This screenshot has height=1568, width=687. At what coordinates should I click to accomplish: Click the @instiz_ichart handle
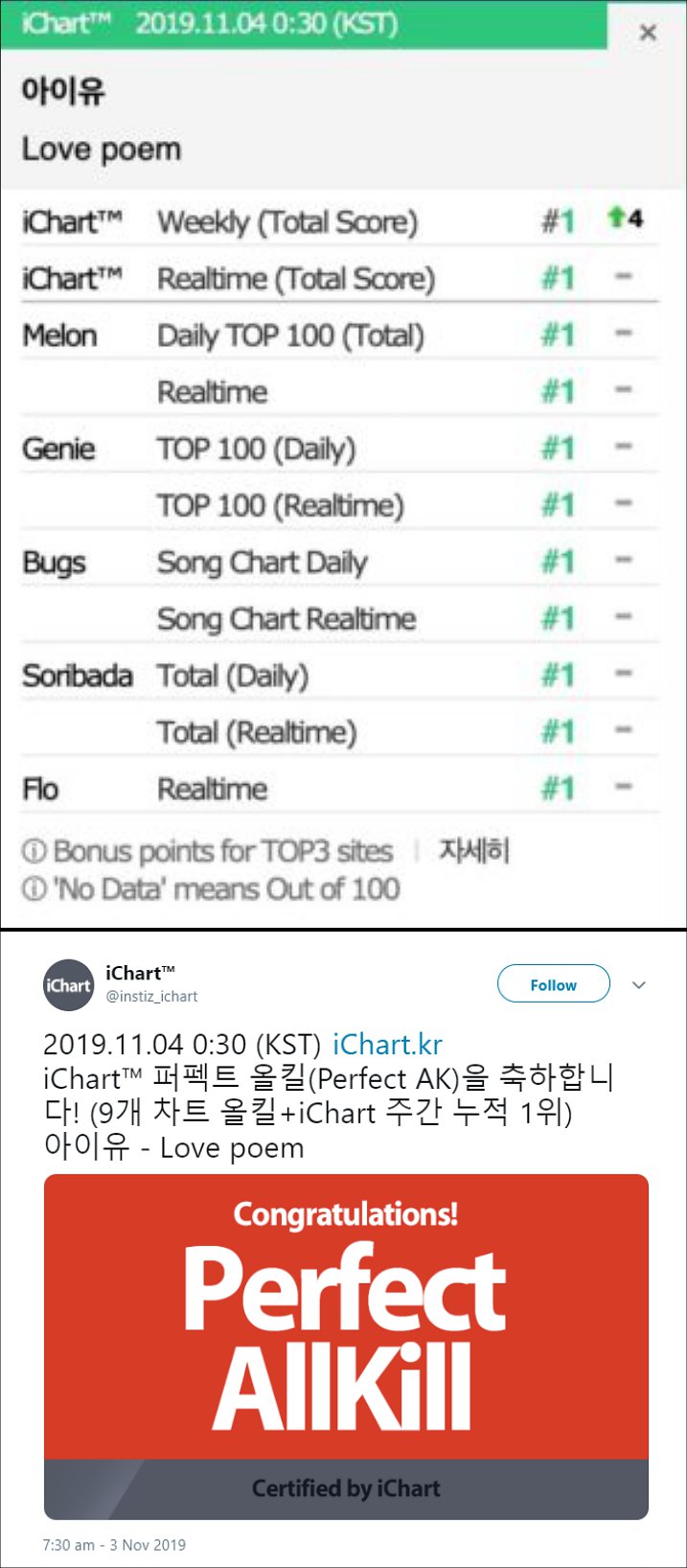click(151, 997)
